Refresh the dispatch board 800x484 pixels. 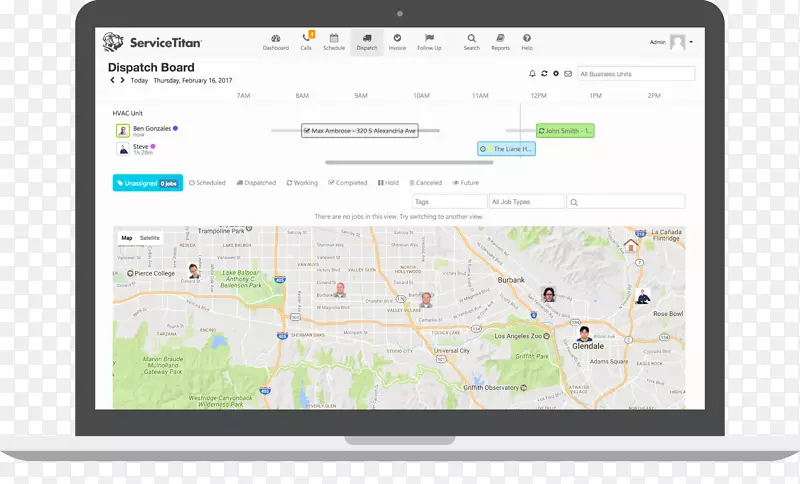(x=544, y=74)
